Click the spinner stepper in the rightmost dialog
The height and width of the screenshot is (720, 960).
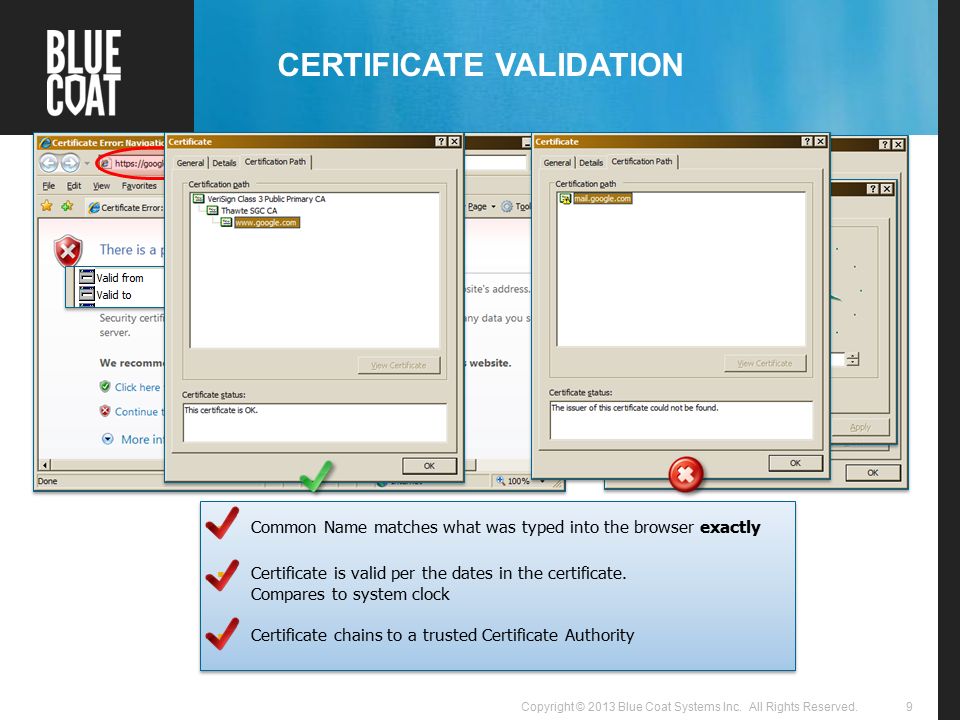click(x=853, y=359)
